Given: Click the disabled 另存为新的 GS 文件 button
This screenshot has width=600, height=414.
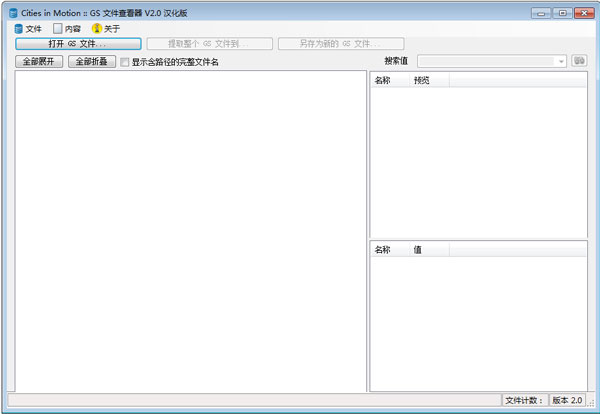Looking at the screenshot, I should [x=341, y=44].
